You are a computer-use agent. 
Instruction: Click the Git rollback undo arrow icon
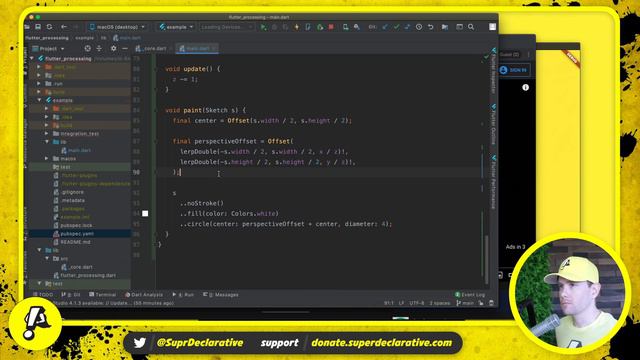pyautogui.click(x=430, y=27)
